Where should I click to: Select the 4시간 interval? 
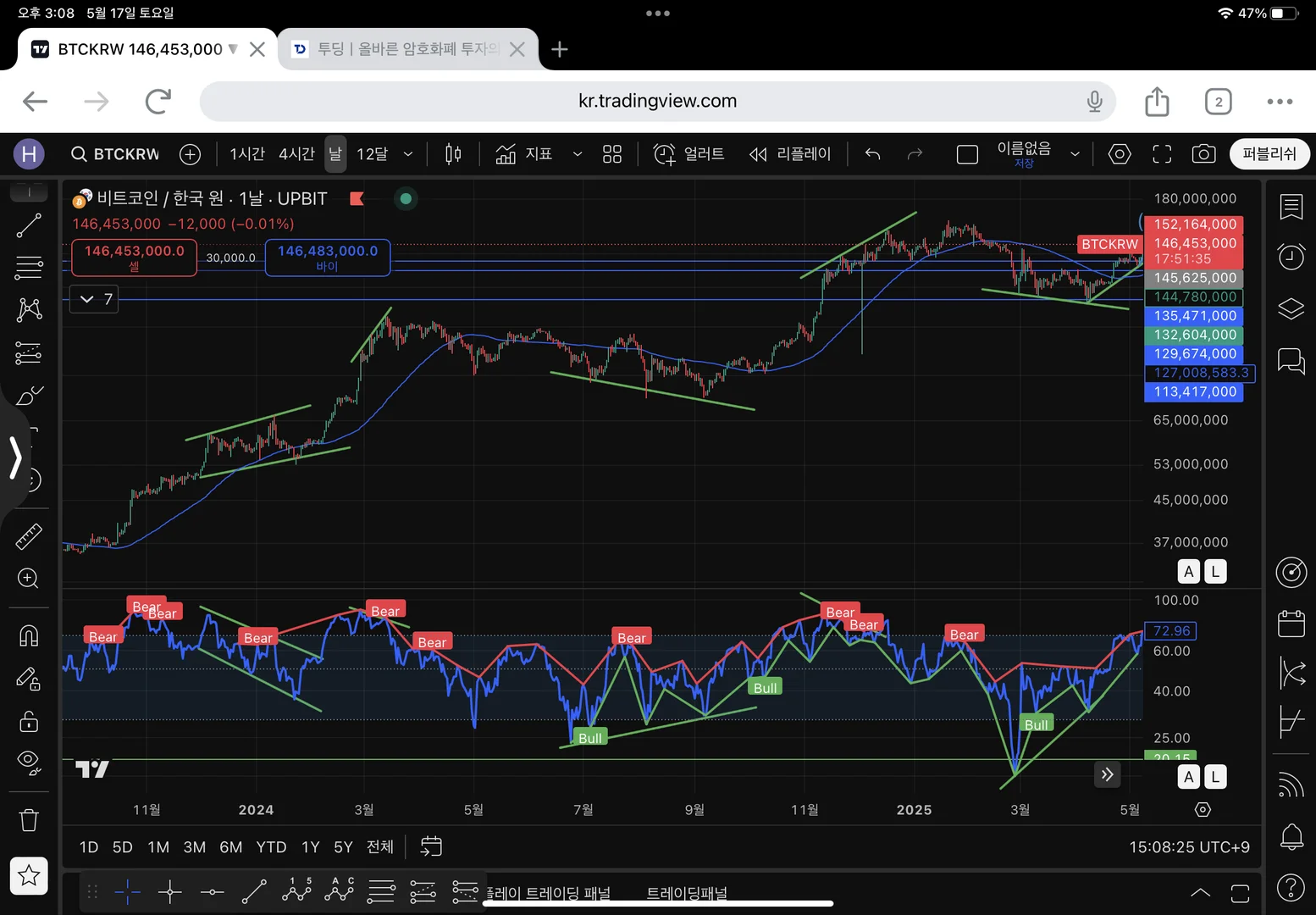(x=296, y=154)
